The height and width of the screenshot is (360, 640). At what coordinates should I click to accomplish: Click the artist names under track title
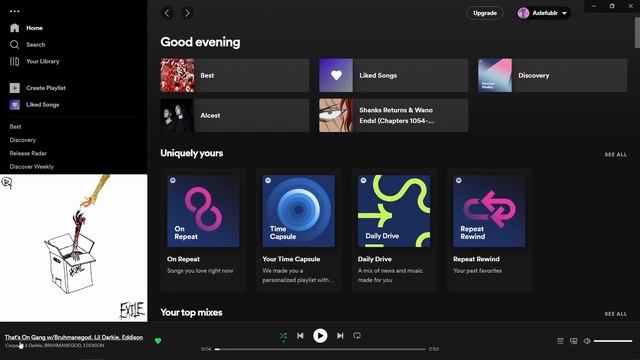[55, 345]
